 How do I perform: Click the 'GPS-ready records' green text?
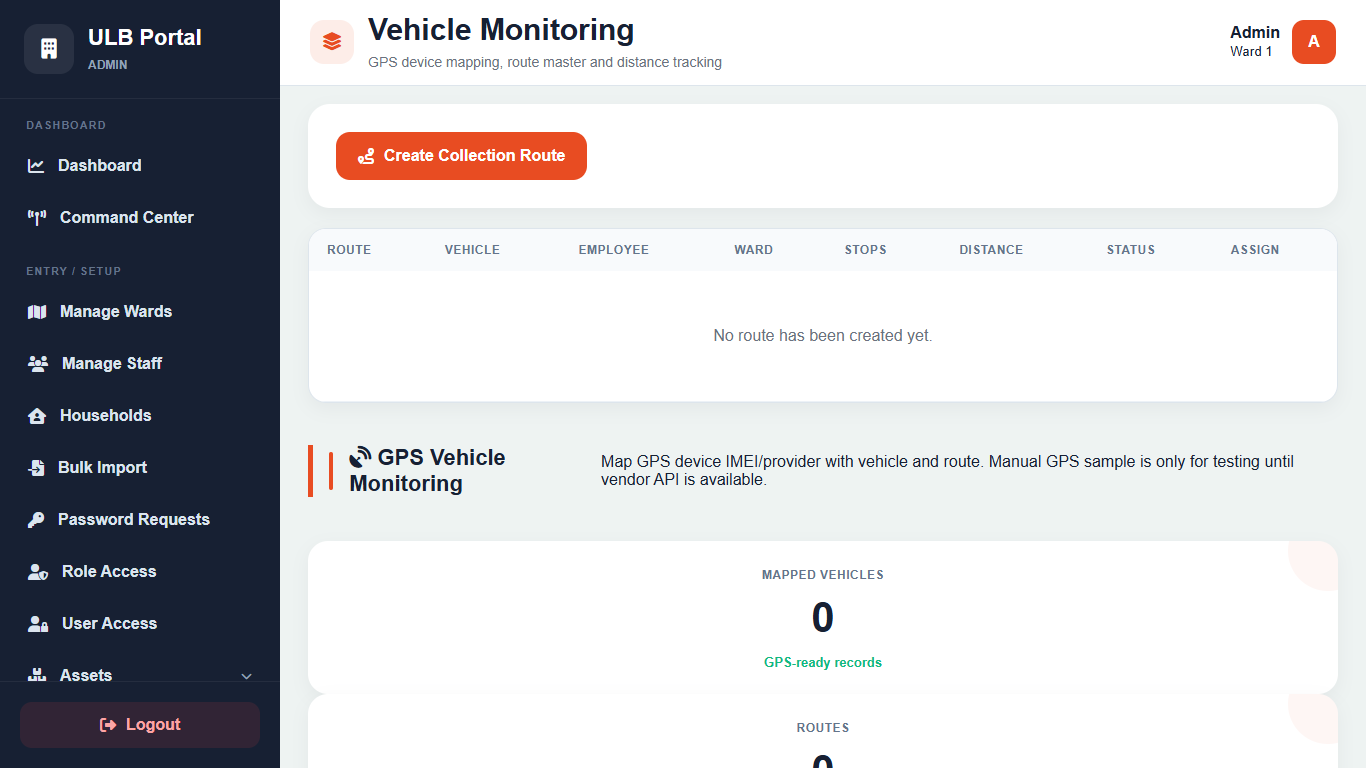coord(823,663)
